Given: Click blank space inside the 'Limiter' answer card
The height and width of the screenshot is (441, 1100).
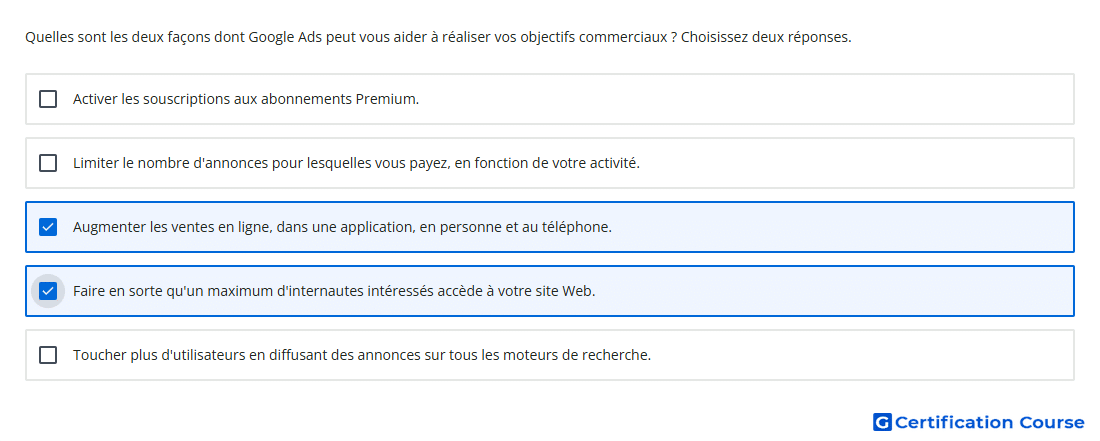Looking at the screenshot, I should (x=856, y=163).
